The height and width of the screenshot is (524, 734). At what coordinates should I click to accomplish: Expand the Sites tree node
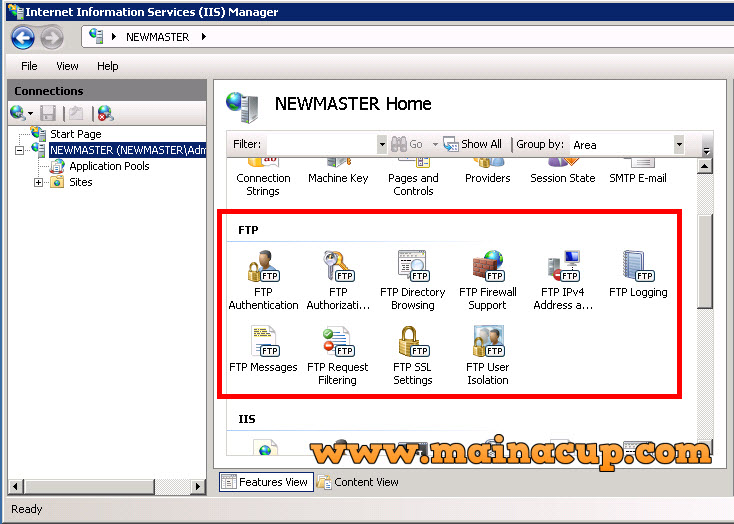[x=38, y=182]
